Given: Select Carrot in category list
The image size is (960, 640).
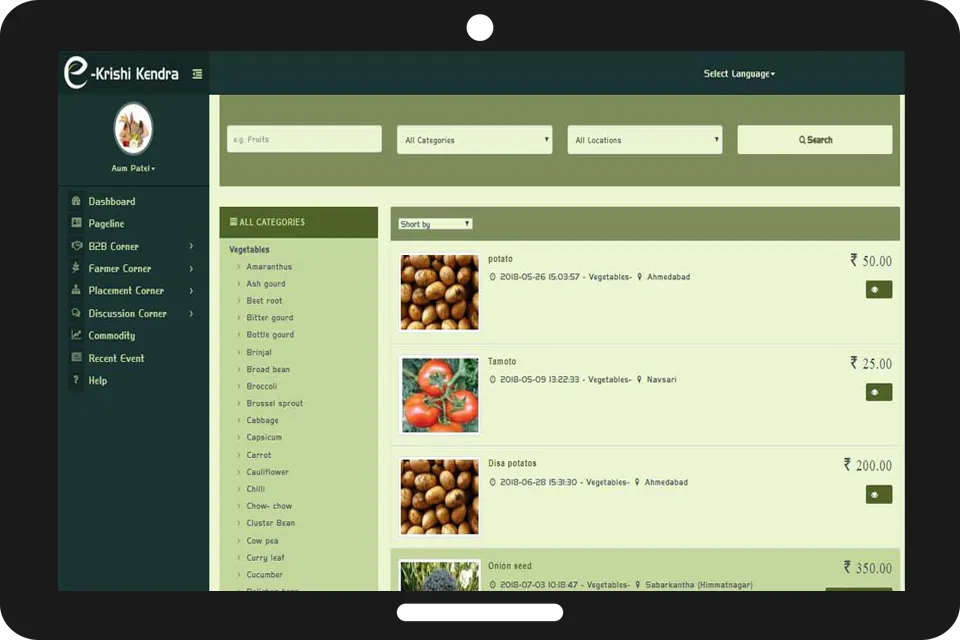Looking at the screenshot, I should point(258,454).
